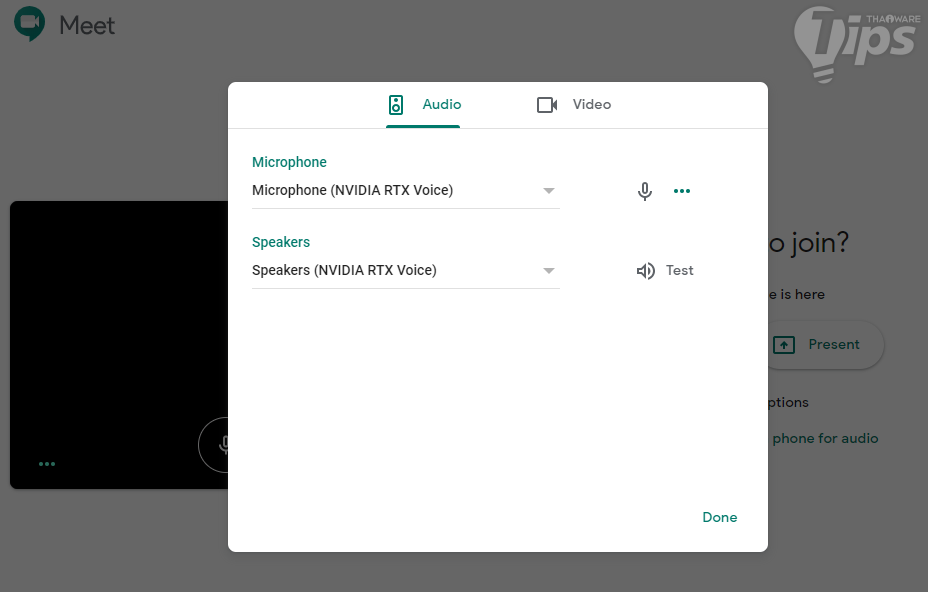This screenshot has height=592, width=928.
Task: Open the Speakers device dropdown
Action: pos(405,271)
